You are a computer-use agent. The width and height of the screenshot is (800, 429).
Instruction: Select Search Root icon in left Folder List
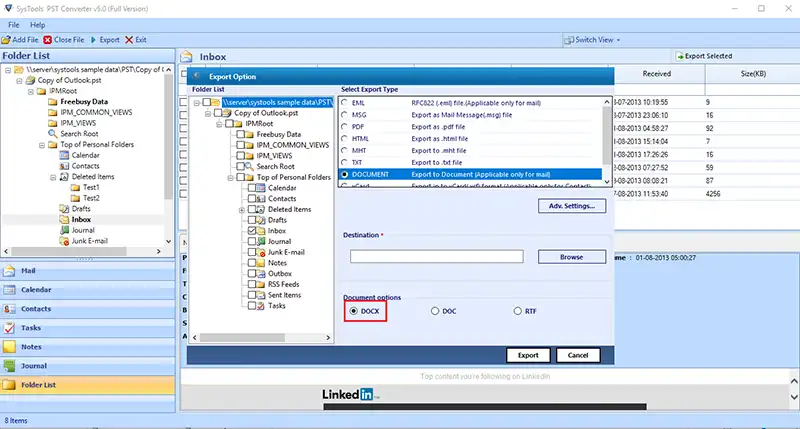pyautogui.click(x=53, y=134)
